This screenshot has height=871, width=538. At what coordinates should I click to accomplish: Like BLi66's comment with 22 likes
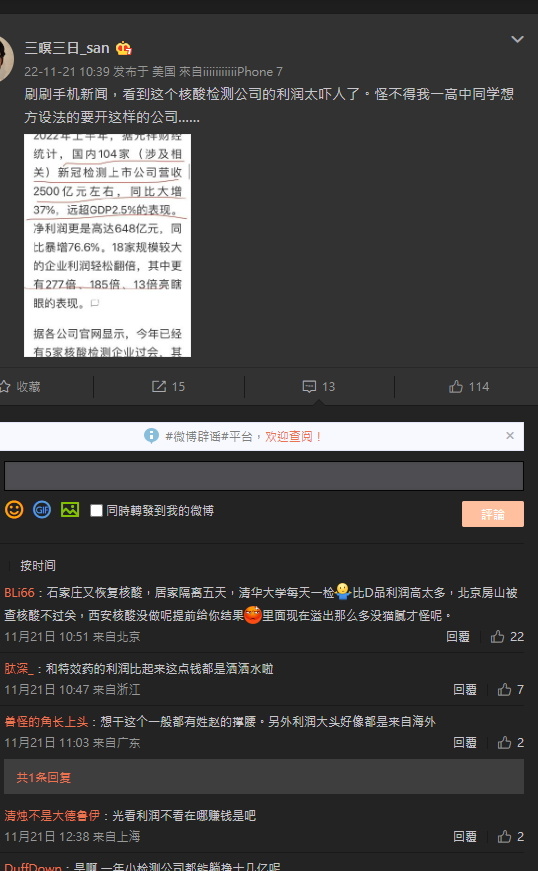497,637
